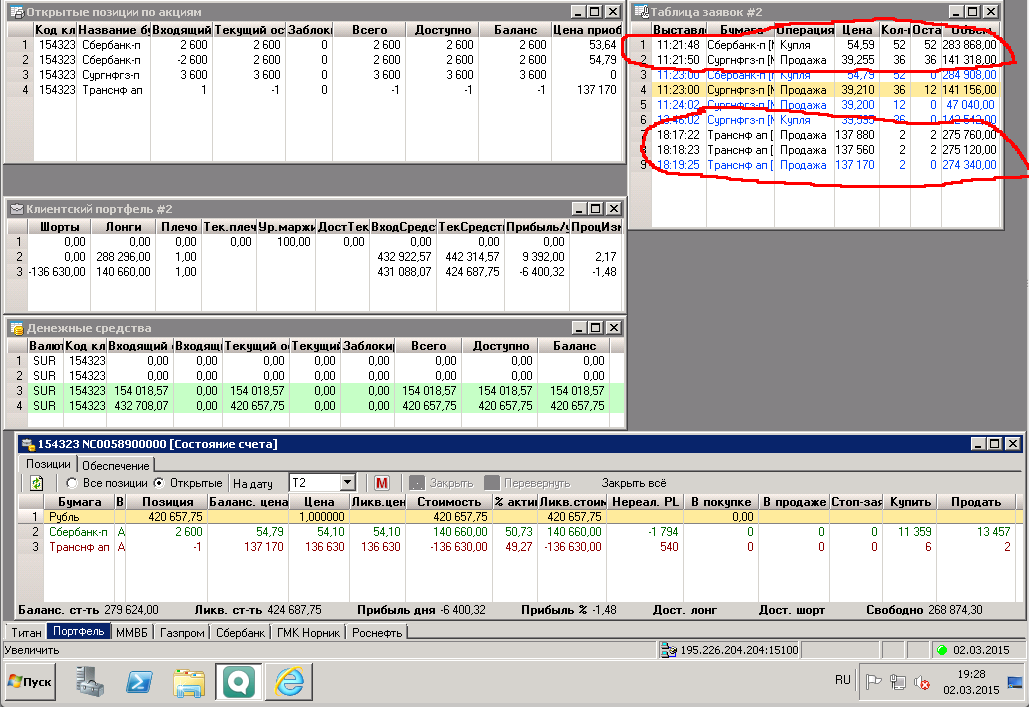The height and width of the screenshot is (707, 1029).
Task: Select the Открытые radio button
Action: (159, 483)
